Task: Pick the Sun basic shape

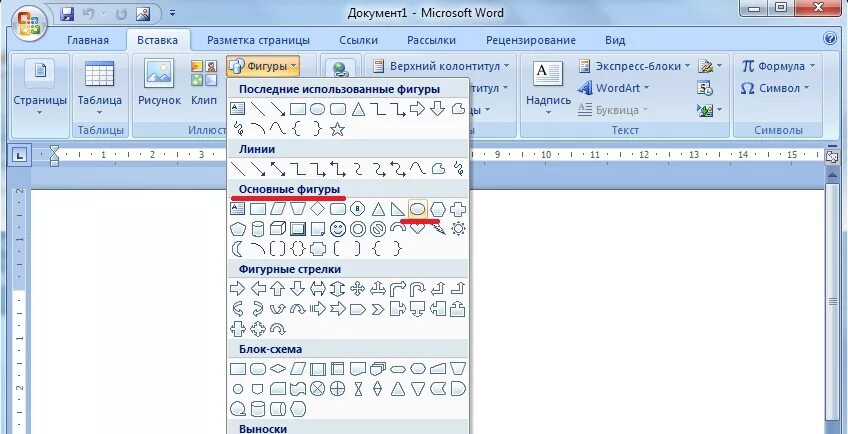Action: 458,229
